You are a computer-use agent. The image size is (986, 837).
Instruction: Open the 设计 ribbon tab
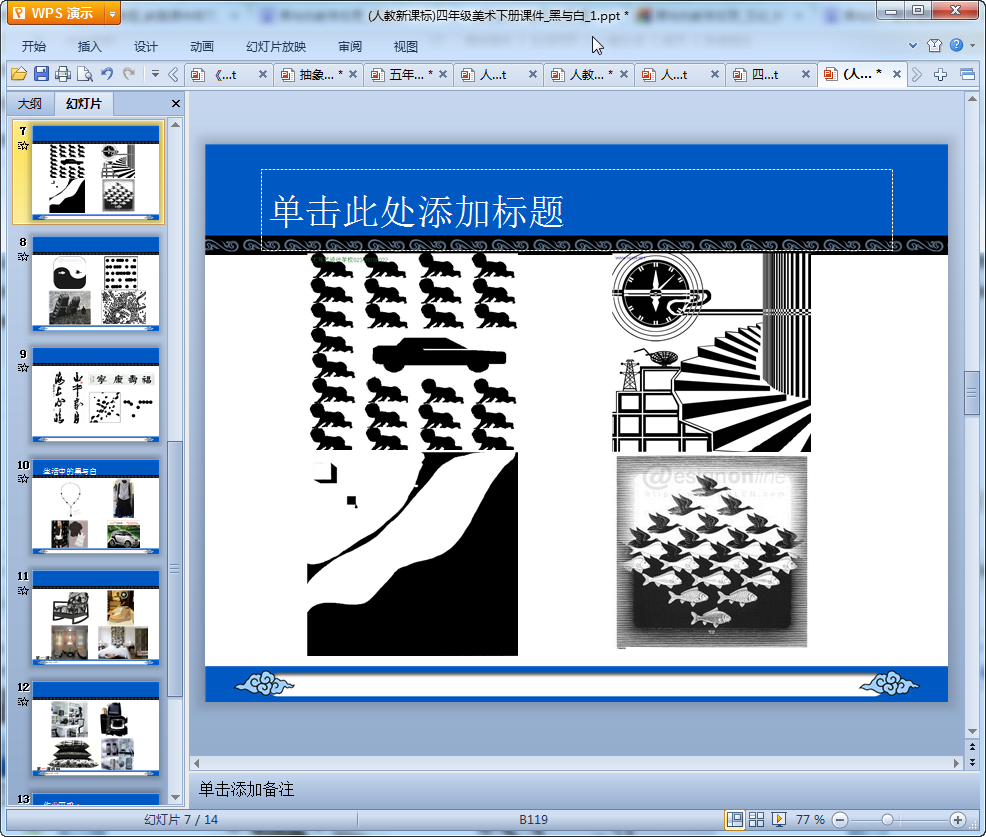145,47
